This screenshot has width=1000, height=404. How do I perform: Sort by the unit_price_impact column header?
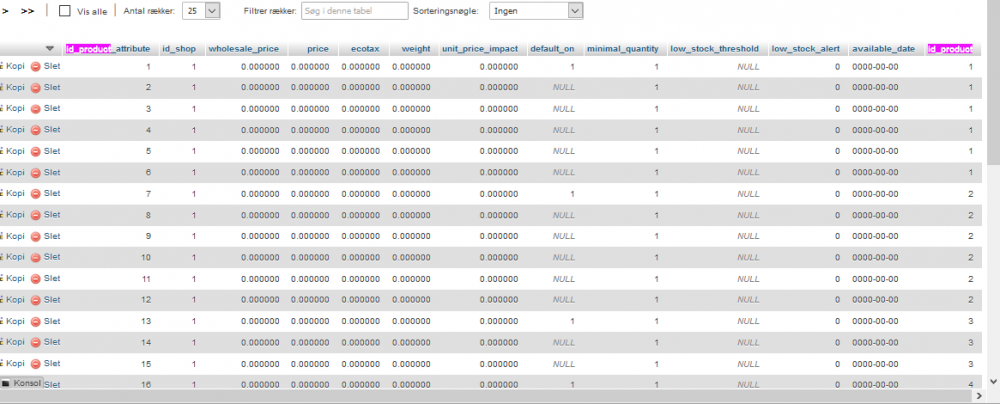click(480, 49)
